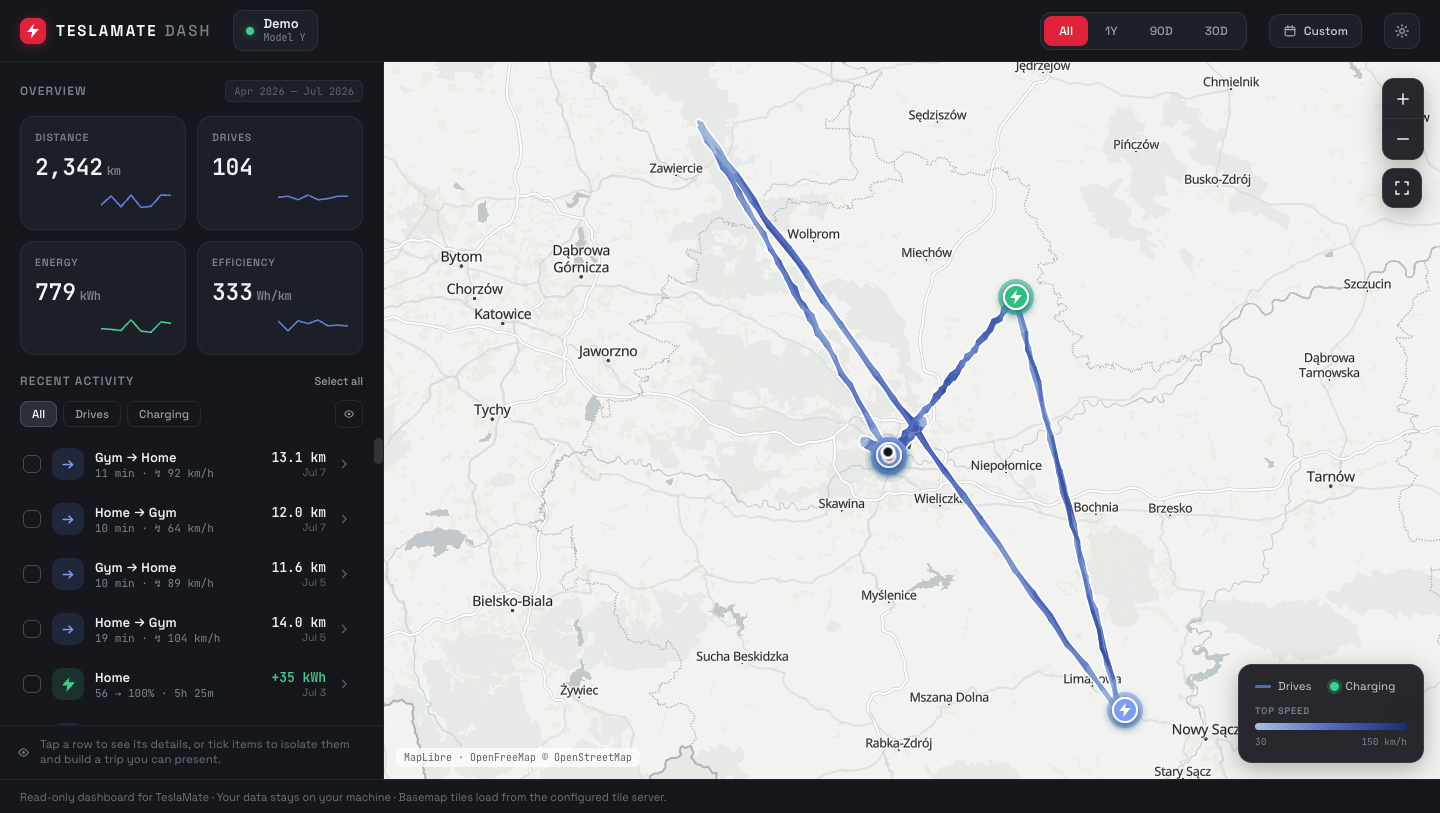Click the top speed gradient bar in legend

pos(1330,727)
